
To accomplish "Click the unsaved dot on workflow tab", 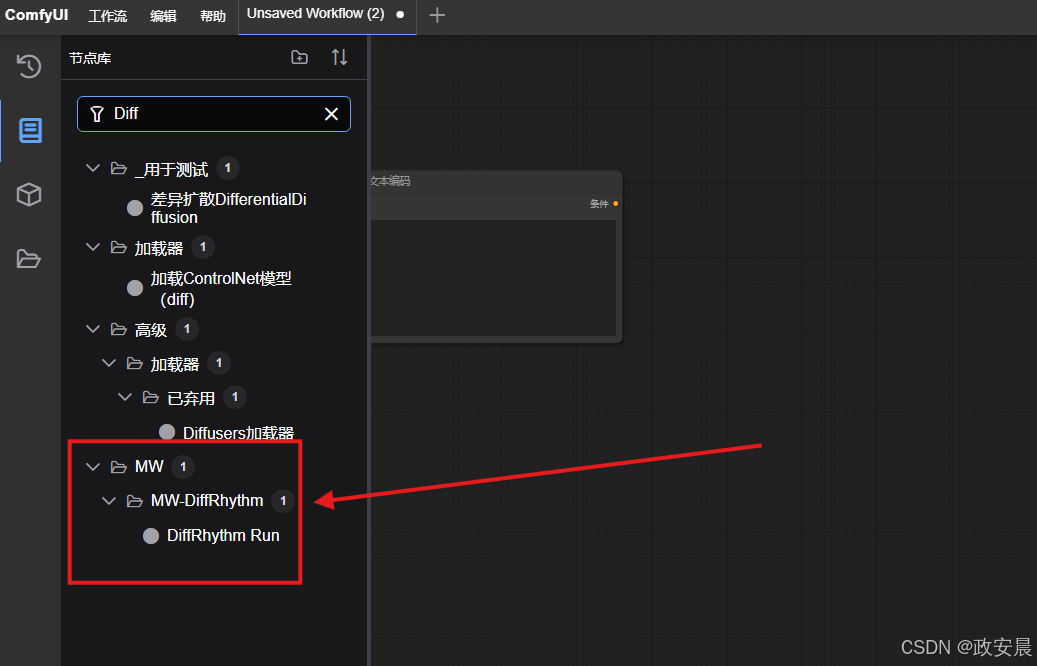I will click(400, 15).
